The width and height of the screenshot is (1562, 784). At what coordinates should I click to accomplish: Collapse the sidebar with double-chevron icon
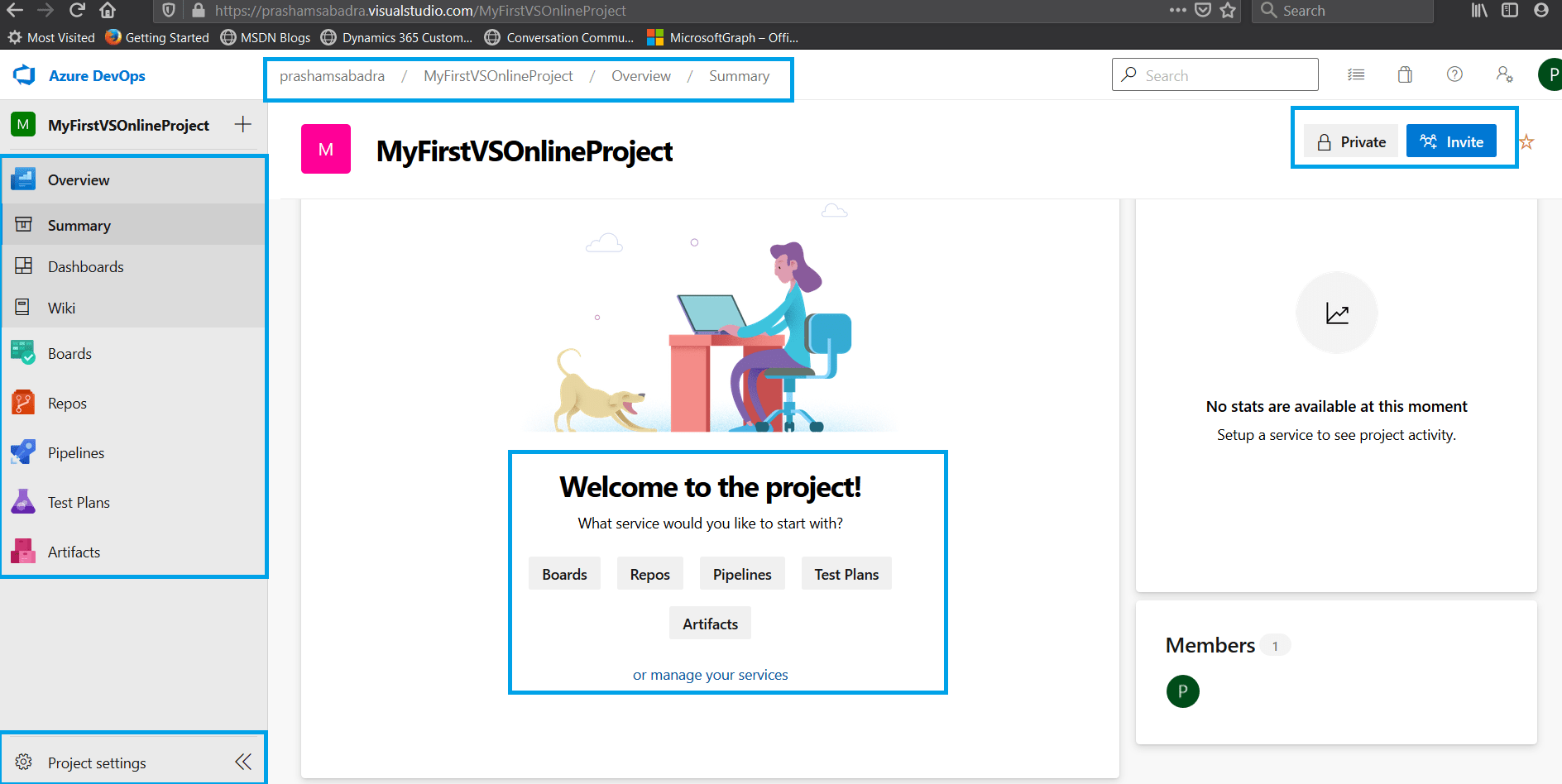click(243, 762)
